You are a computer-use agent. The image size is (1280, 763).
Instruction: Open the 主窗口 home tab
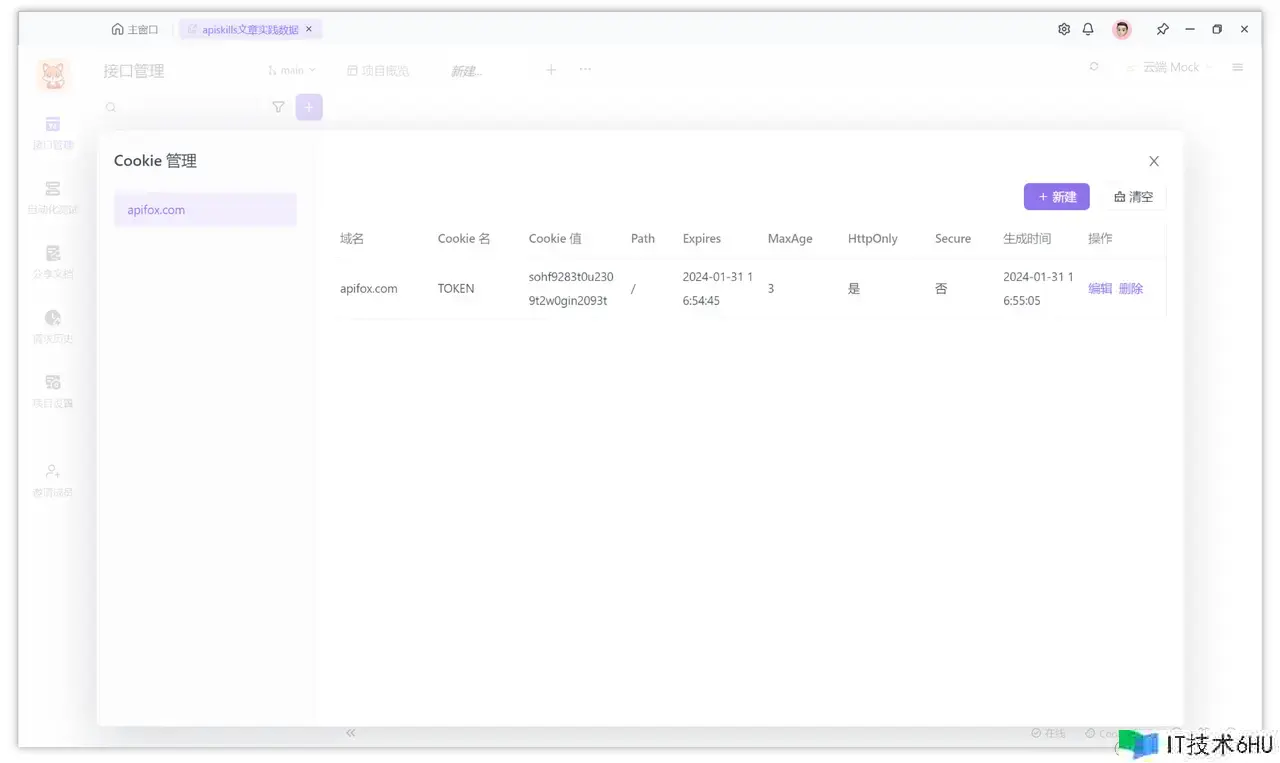point(135,29)
